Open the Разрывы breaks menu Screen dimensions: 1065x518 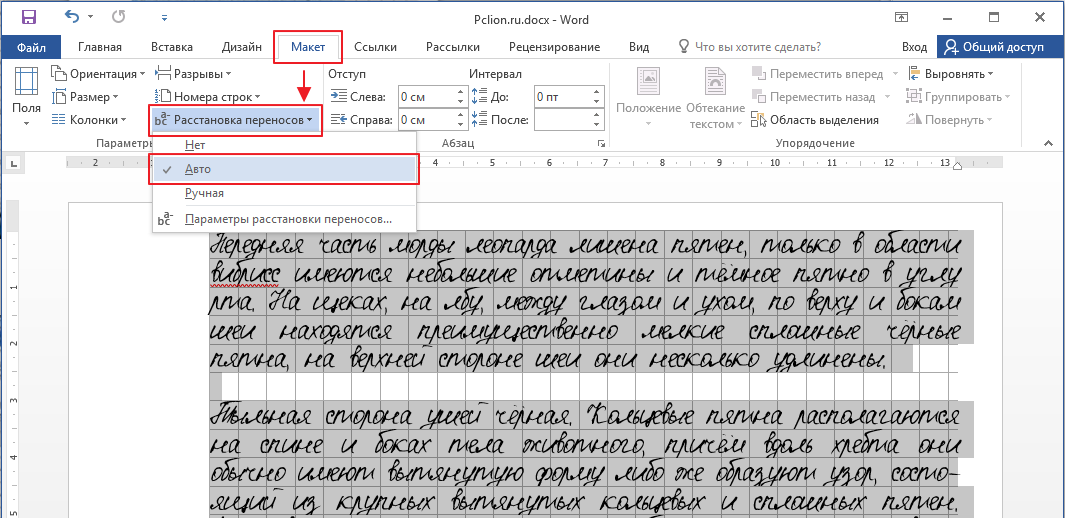(197, 74)
